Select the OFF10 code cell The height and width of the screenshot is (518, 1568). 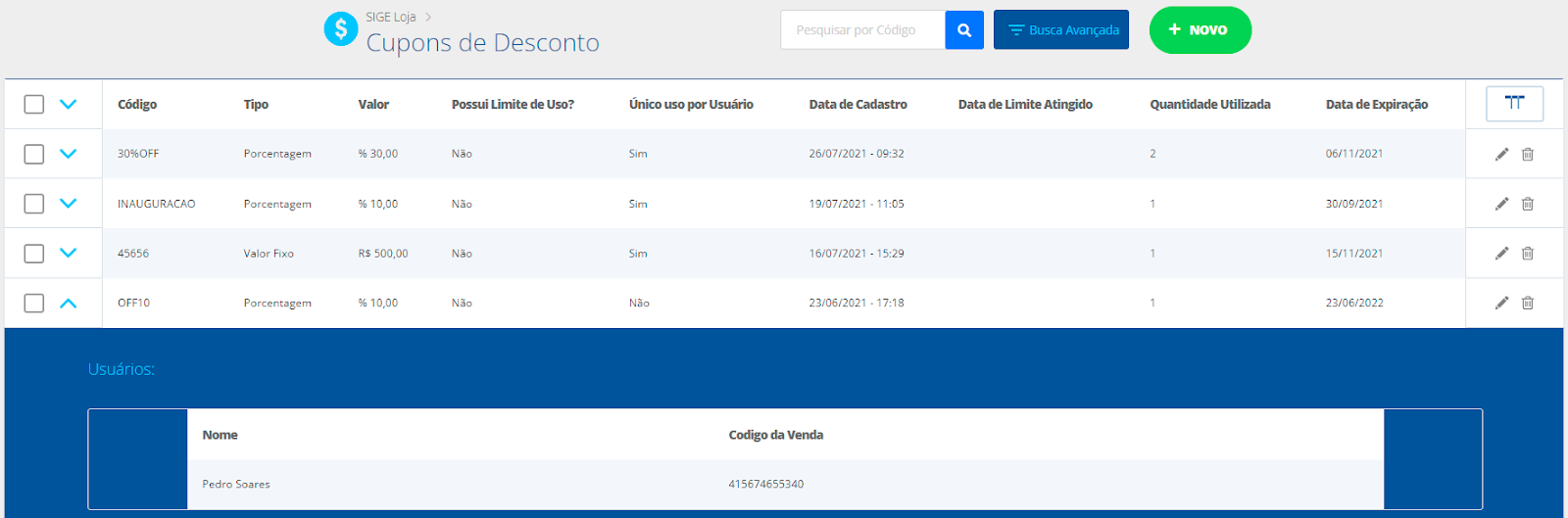pyautogui.click(x=134, y=303)
